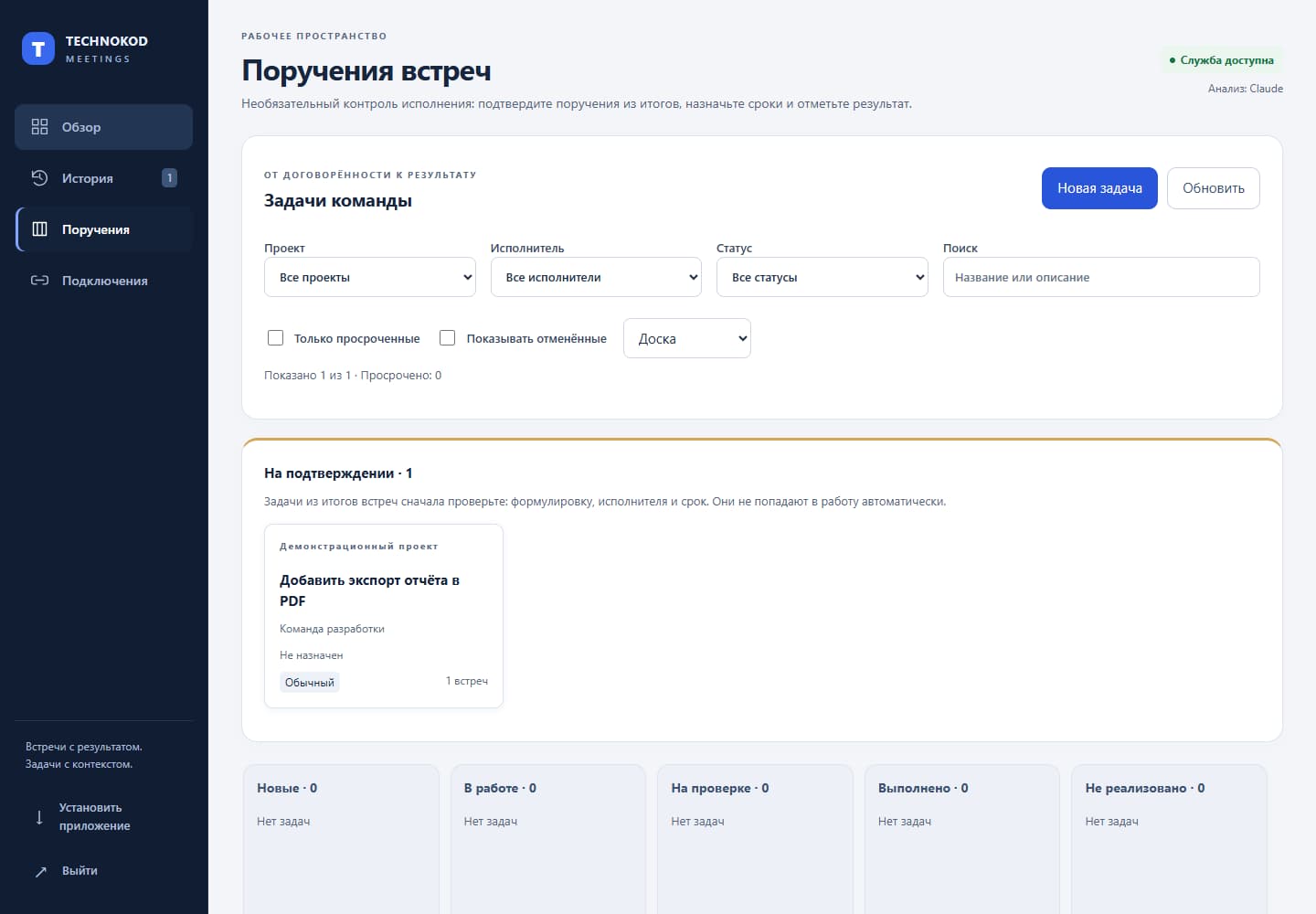The height and width of the screenshot is (914, 1316).
Task: Create a task with Новая задача
Action: (x=1099, y=188)
